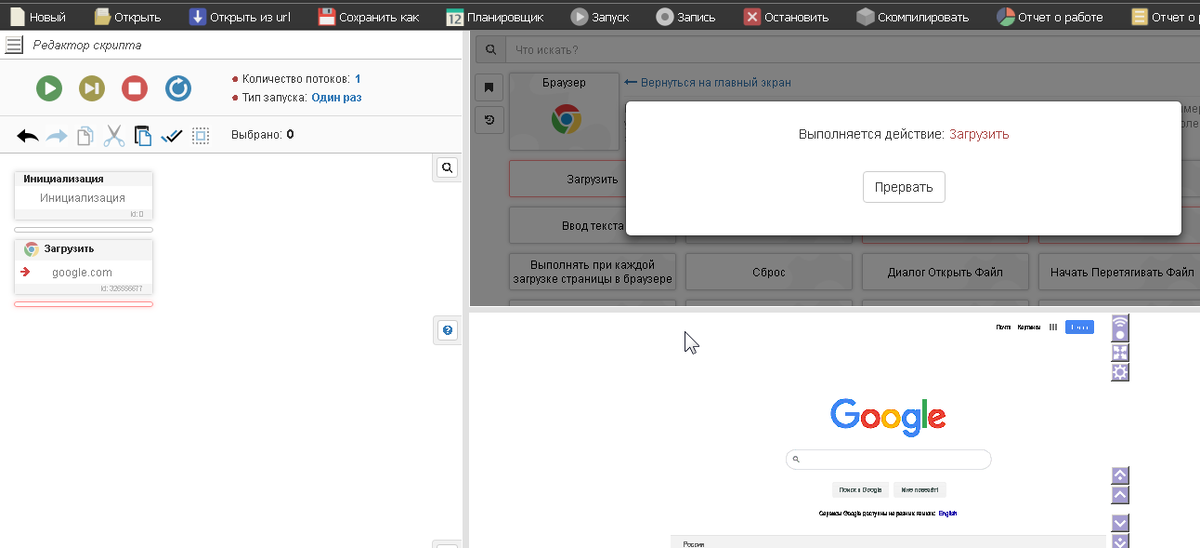The image size is (1200, 548).
Task: Click Новый in the top toolbar
Action: (37, 17)
